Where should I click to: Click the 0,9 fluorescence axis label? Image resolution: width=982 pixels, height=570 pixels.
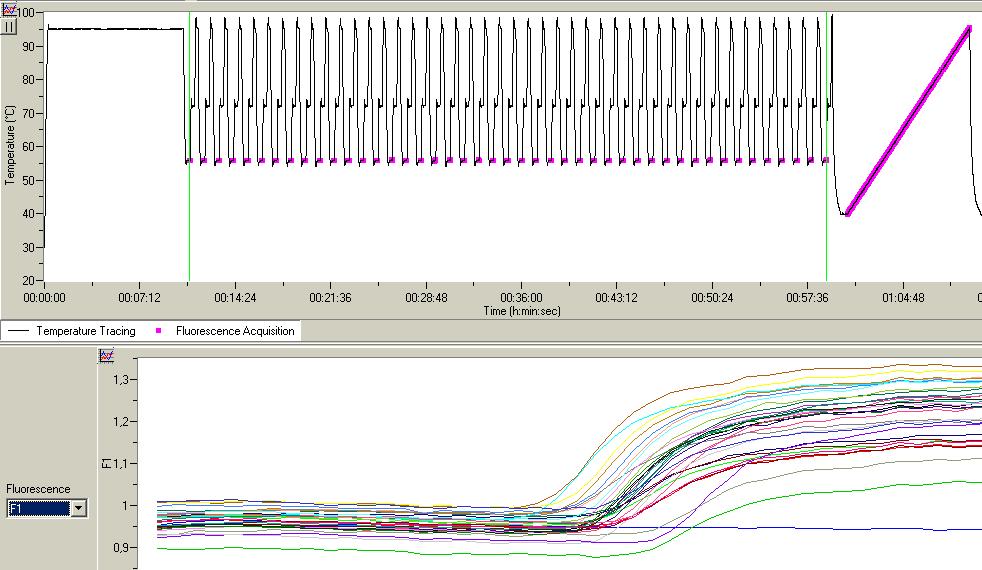click(121, 547)
